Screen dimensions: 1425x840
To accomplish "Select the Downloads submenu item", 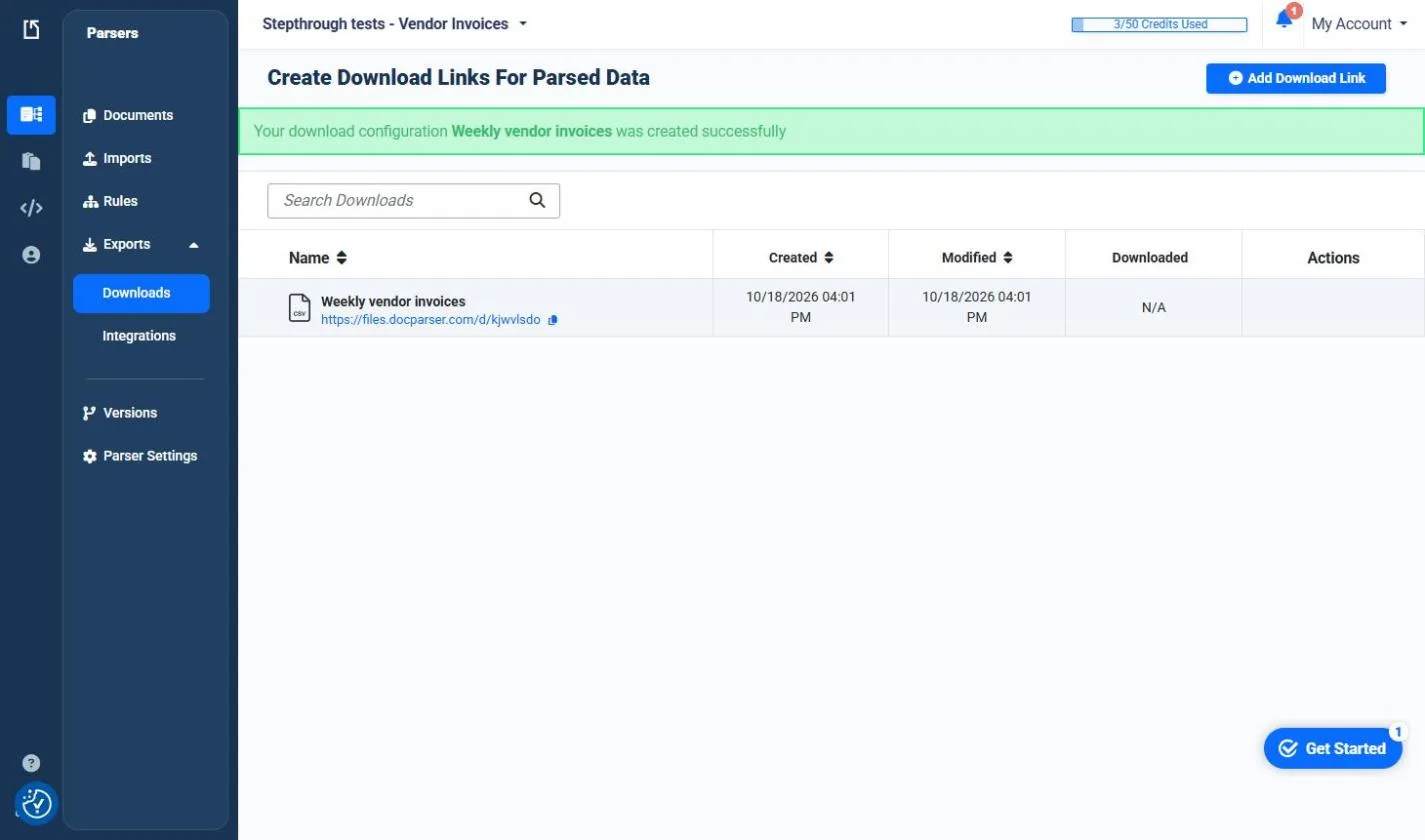I will 141,293.
